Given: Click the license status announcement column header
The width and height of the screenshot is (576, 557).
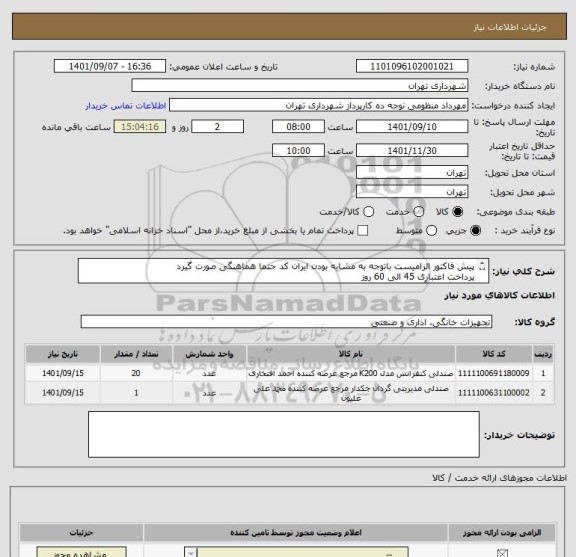Looking at the screenshot, I should (x=296, y=532).
